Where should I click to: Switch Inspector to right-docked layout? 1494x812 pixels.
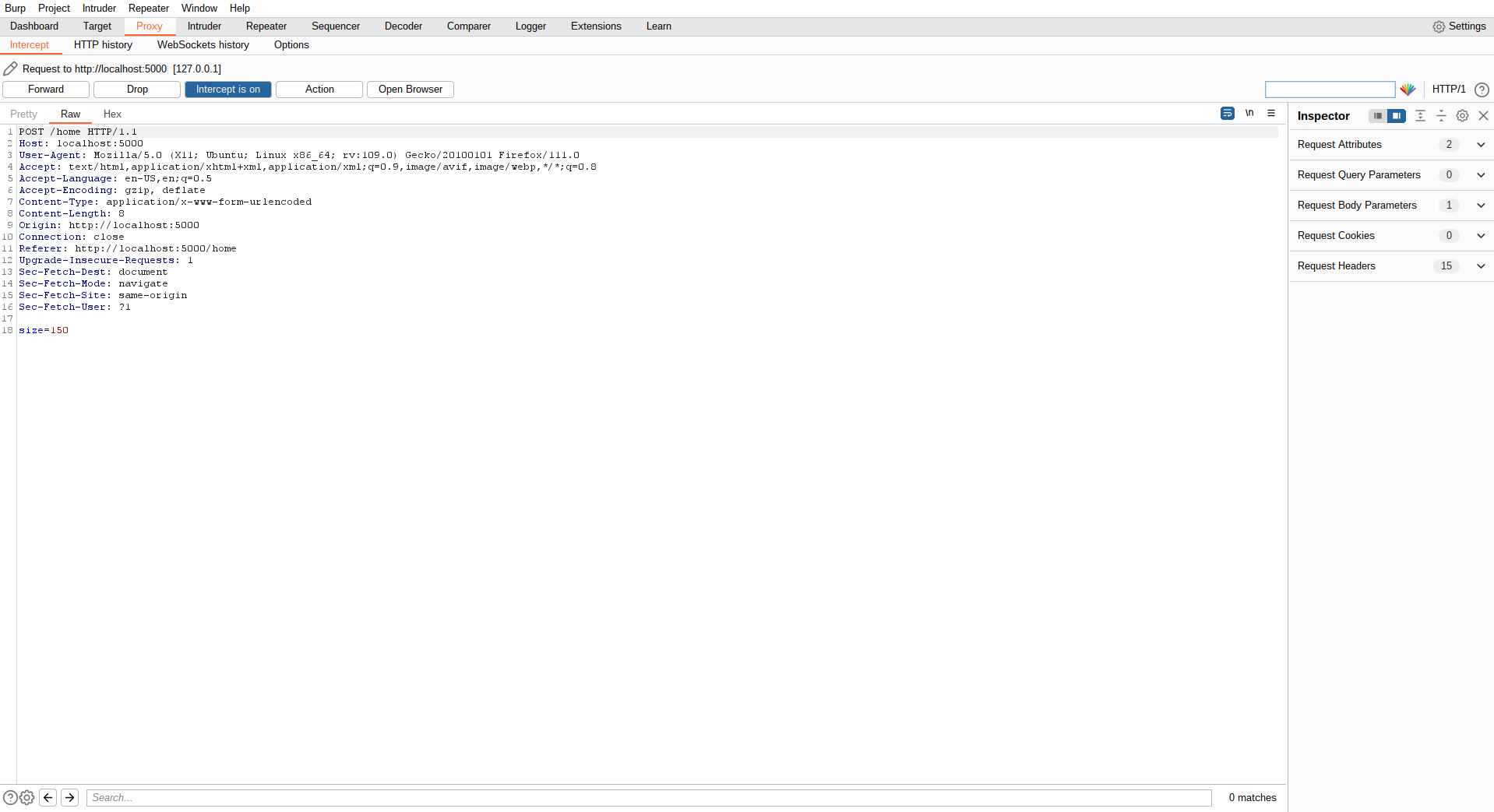point(1397,116)
